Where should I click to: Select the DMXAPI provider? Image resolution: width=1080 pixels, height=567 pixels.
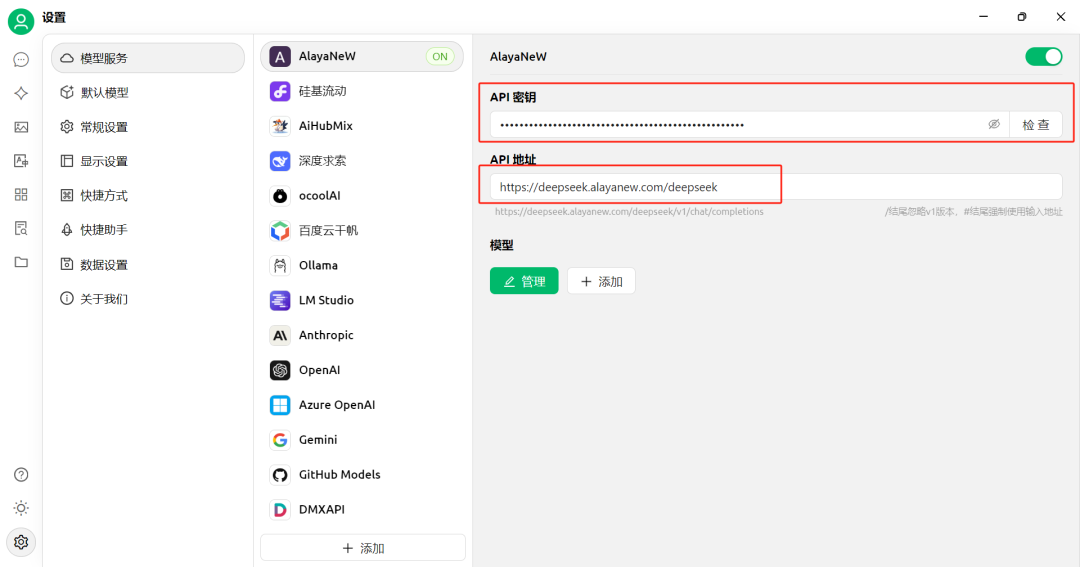coord(362,509)
